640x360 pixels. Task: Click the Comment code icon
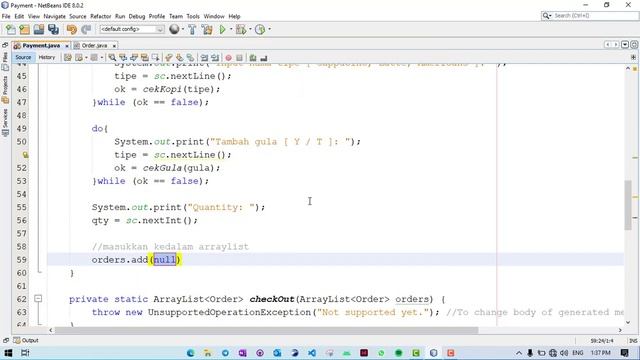[x=253, y=58]
